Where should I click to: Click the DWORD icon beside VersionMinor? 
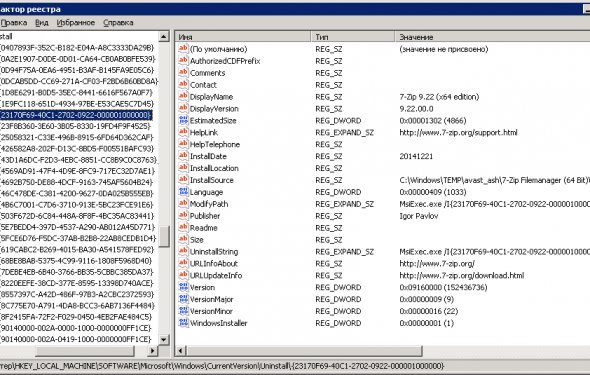pyautogui.click(x=183, y=311)
